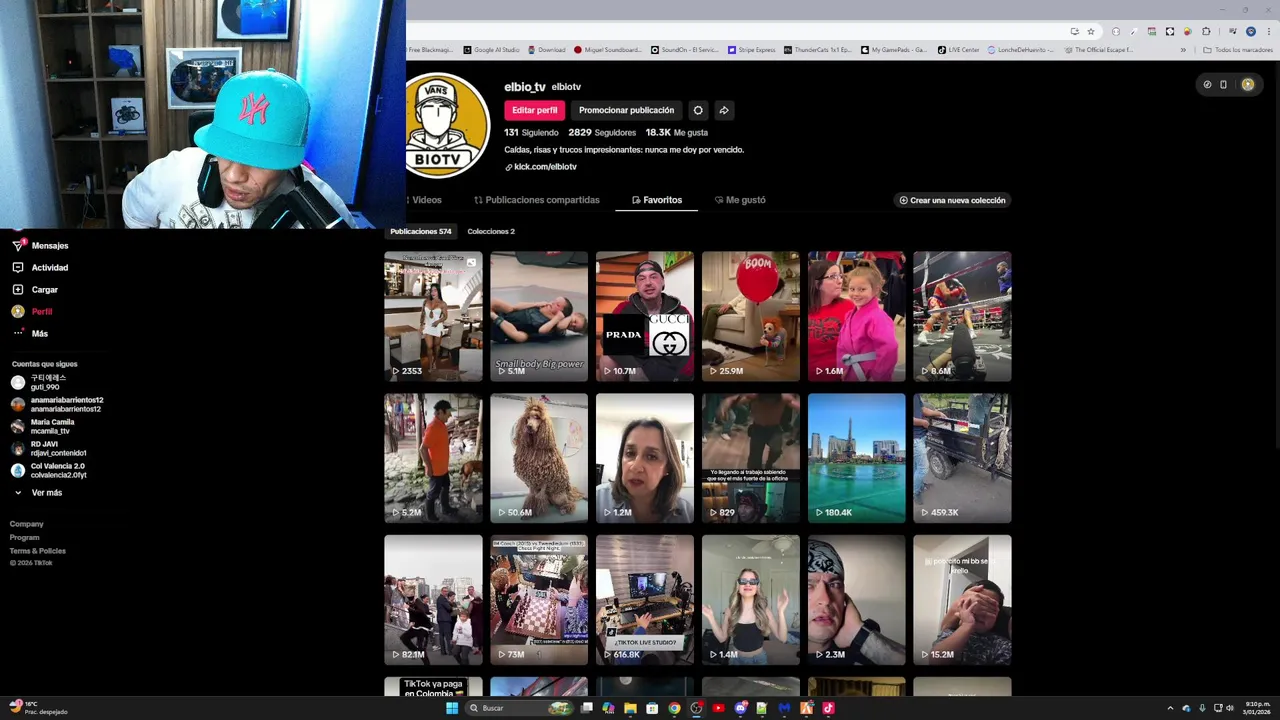1280x720 pixels.
Task: Open the kick.com/elbiotv link
Action: tap(541, 167)
